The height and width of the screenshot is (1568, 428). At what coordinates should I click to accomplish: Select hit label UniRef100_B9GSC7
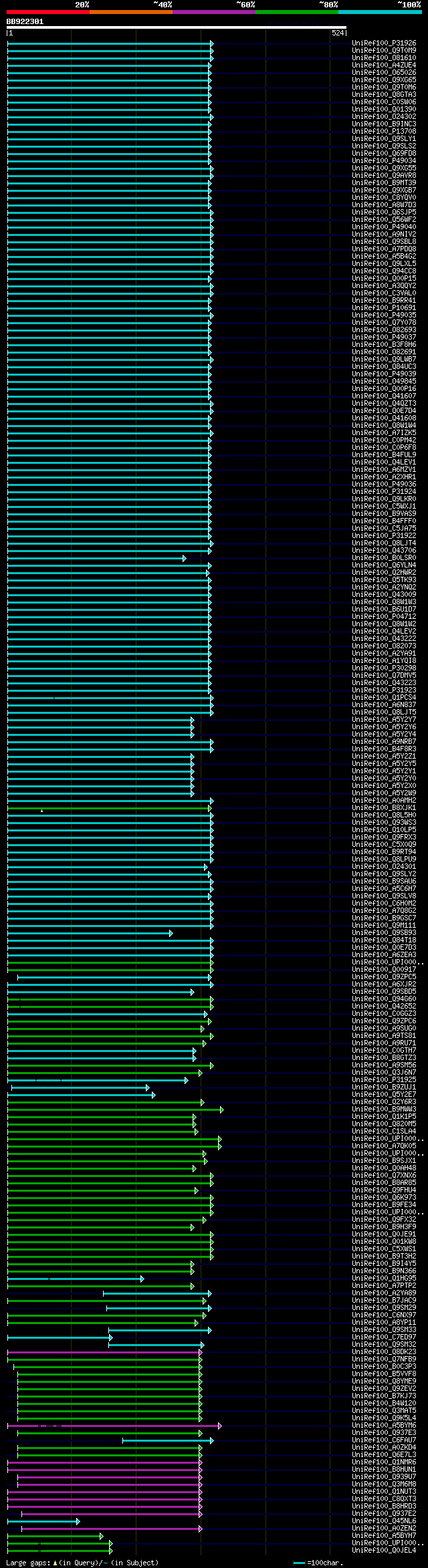click(x=384, y=918)
